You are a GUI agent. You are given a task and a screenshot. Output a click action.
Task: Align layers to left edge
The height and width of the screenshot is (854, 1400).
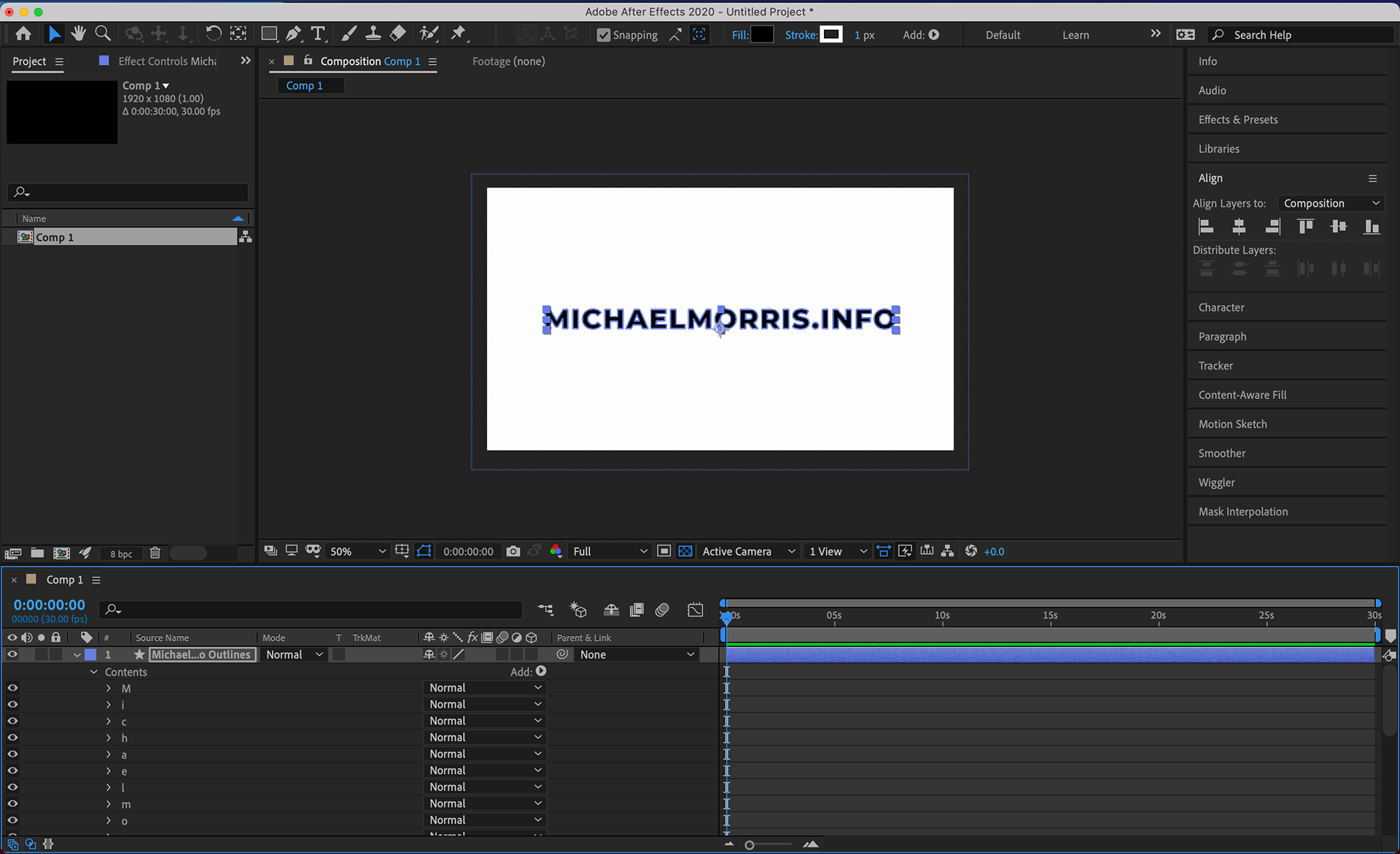1206,227
